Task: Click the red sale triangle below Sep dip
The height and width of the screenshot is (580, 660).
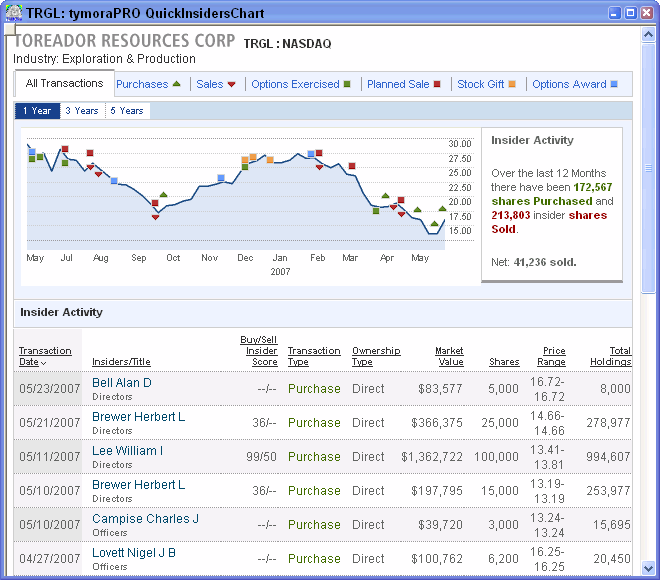Action: tap(155, 217)
